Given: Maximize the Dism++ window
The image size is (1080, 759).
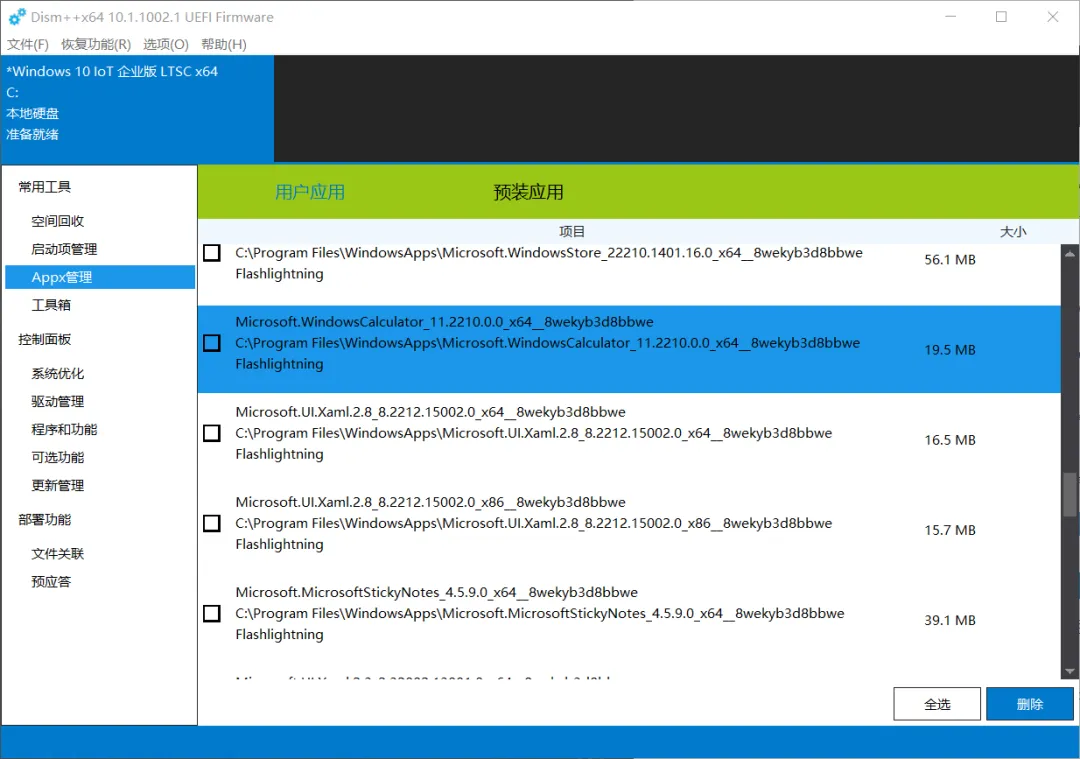Looking at the screenshot, I should click(x=1001, y=17).
